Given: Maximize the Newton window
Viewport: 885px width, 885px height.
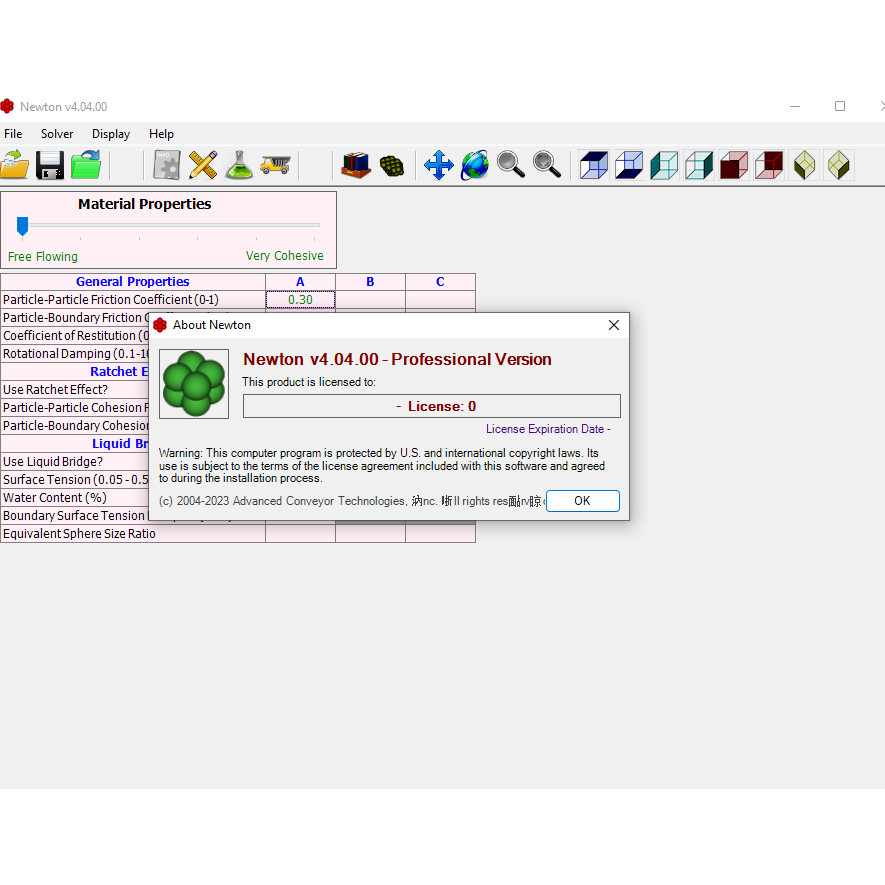Looking at the screenshot, I should [x=840, y=106].
